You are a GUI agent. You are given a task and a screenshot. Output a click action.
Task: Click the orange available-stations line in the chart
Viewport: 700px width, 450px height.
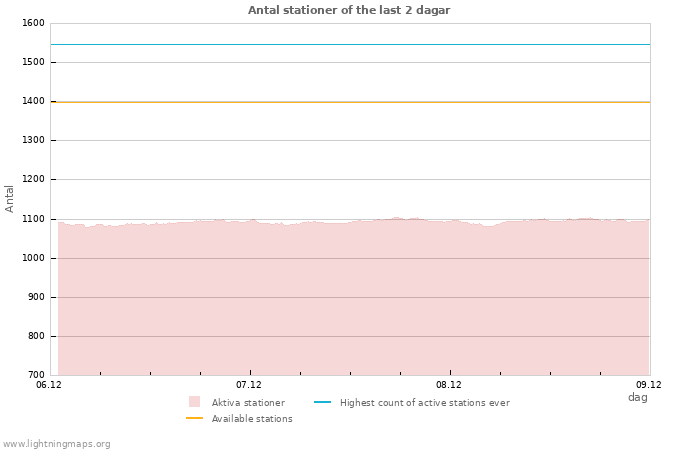[x=350, y=102]
